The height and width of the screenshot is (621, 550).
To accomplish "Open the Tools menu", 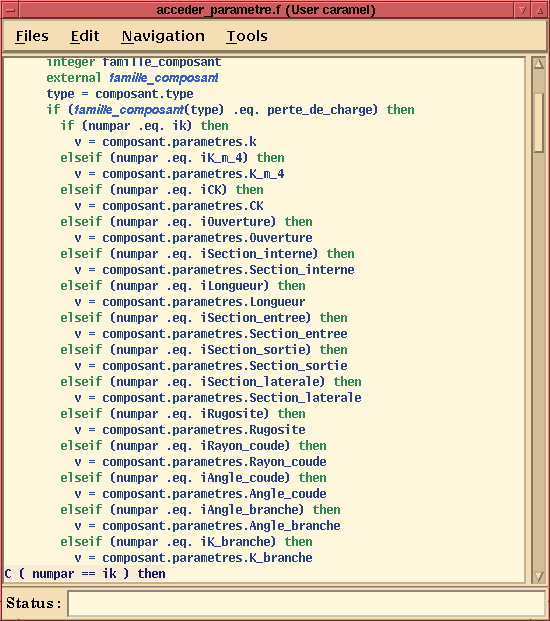I will 247,36.
